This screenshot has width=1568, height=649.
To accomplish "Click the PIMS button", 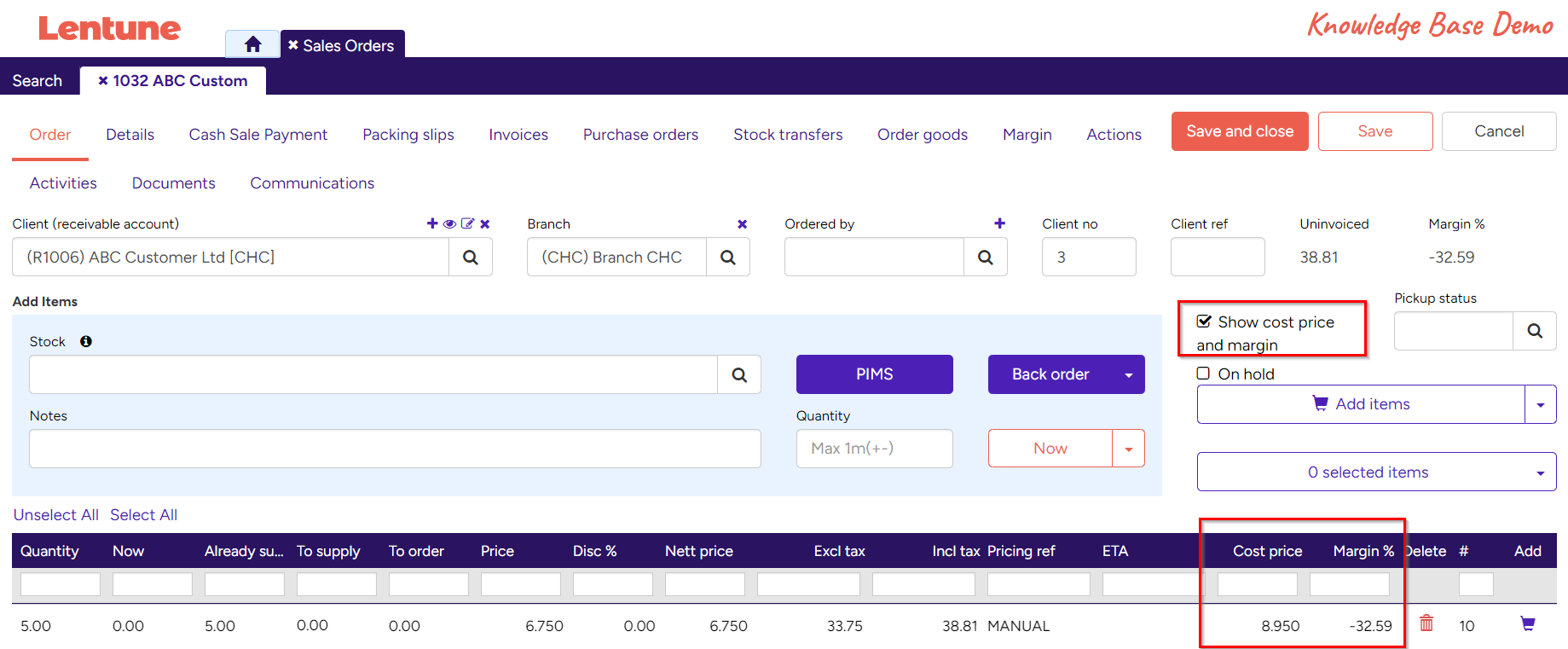I will coord(875,374).
